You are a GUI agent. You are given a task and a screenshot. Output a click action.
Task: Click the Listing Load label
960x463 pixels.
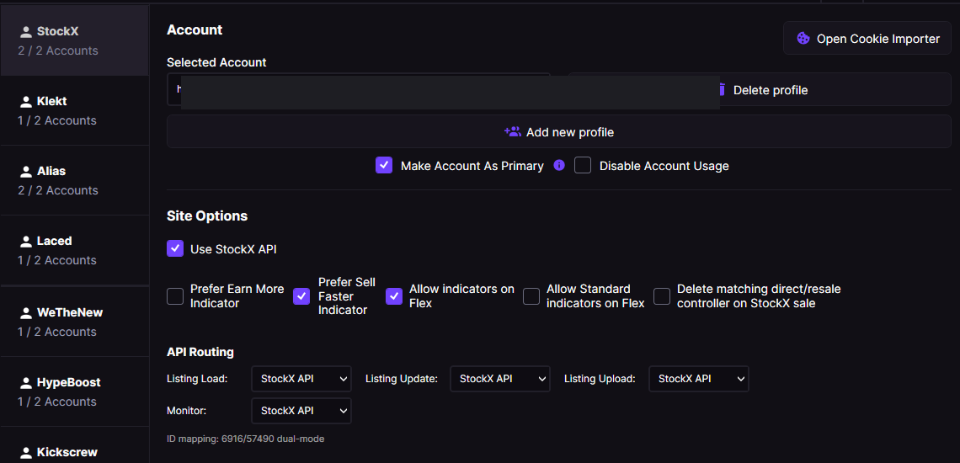[197, 378]
